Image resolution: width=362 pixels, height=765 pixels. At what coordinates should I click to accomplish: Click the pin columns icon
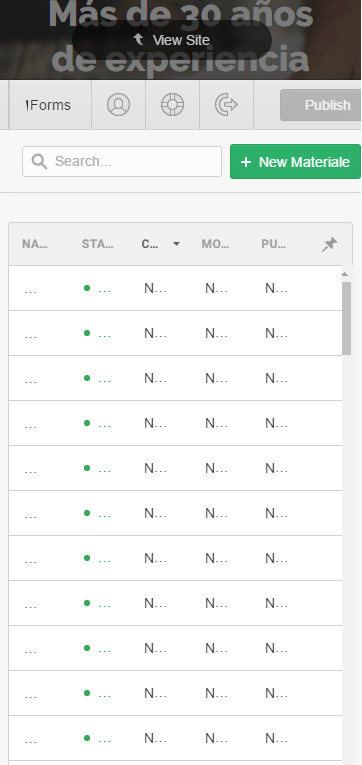pyautogui.click(x=329, y=244)
